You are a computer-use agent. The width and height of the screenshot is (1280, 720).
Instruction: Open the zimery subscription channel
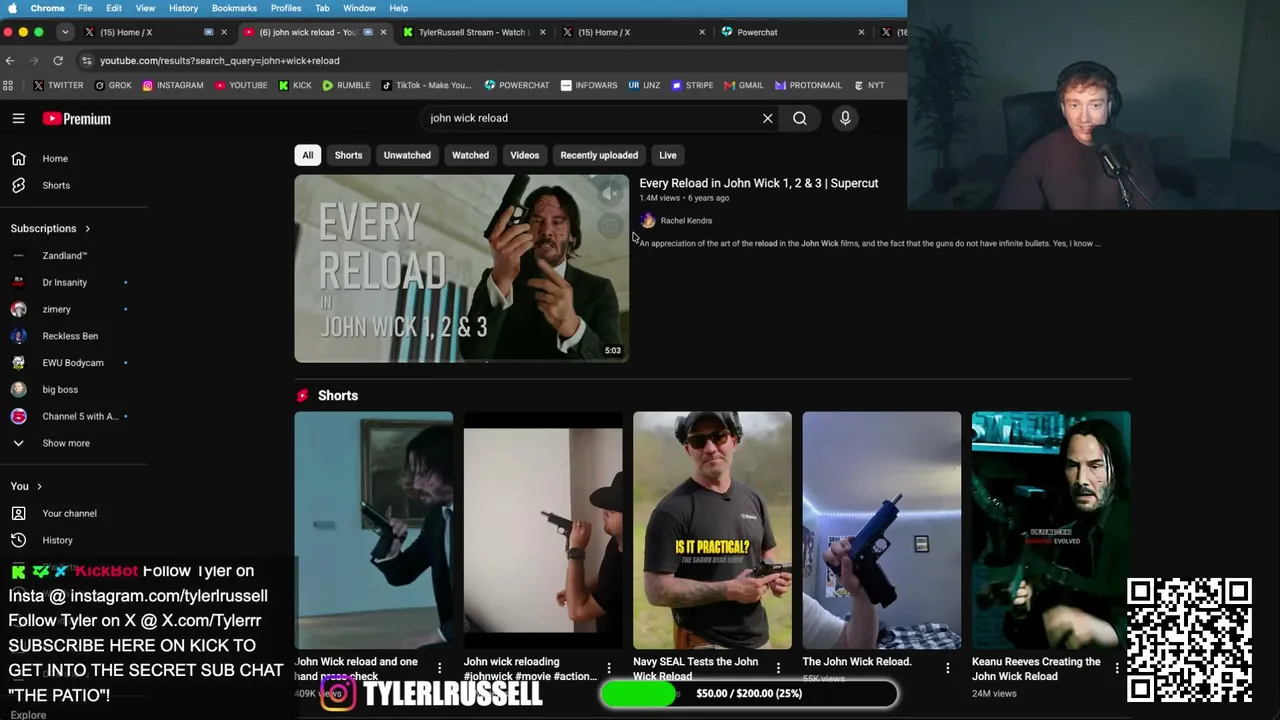[57, 309]
